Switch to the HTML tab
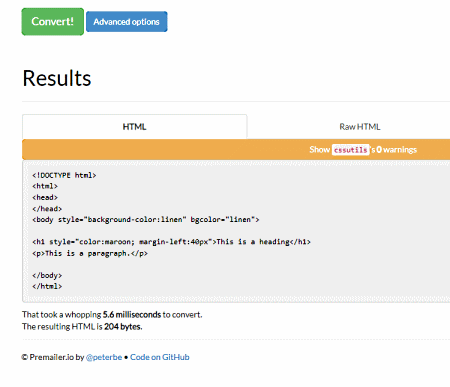The height and width of the screenshot is (387, 450). 135,127
